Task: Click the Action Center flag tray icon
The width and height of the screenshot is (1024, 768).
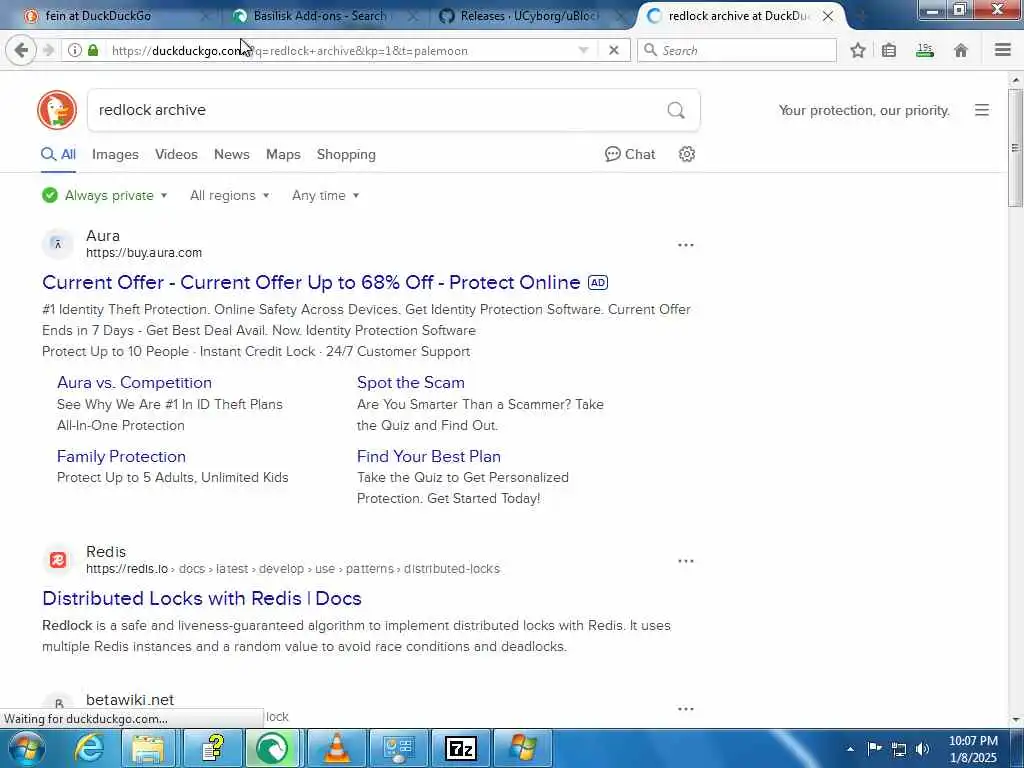Action: coord(874,749)
